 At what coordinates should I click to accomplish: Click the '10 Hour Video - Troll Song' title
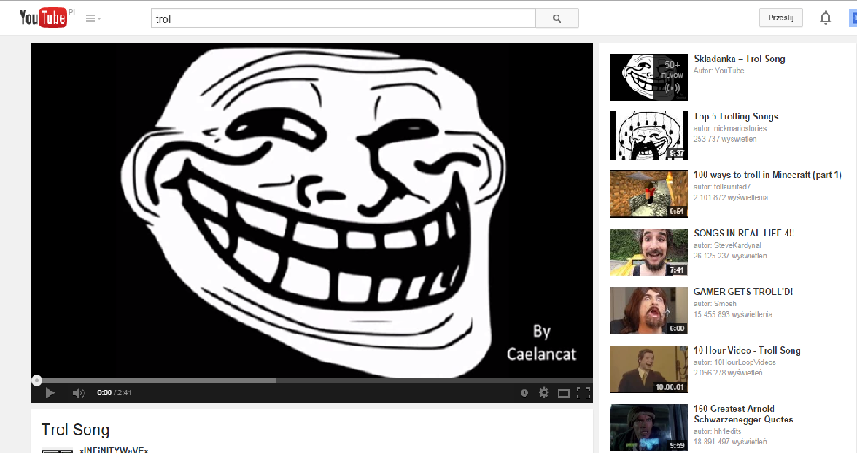(x=747, y=350)
